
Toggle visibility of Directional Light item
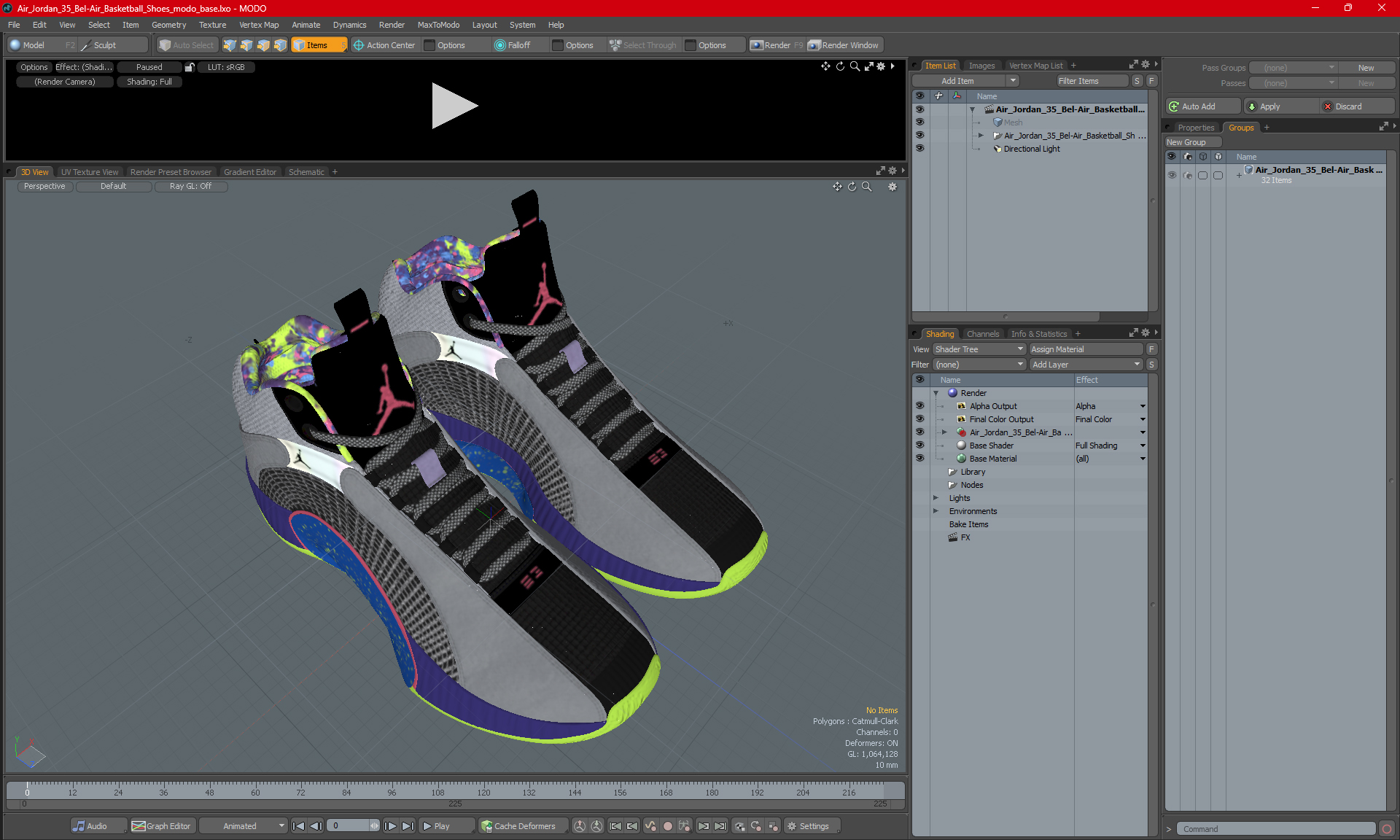(x=919, y=148)
